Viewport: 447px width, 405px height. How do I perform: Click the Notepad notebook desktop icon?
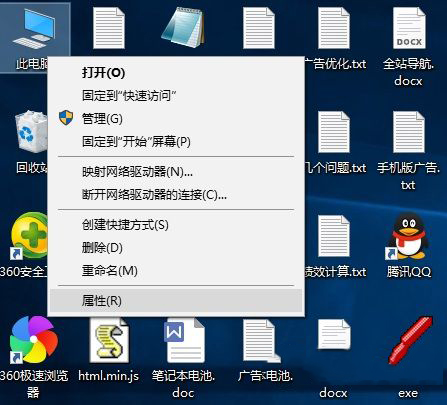pyautogui.click(x=183, y=28)
